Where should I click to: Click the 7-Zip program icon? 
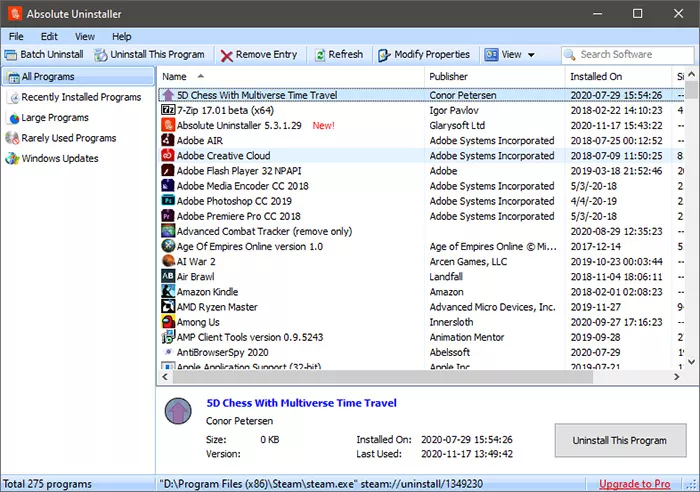tap(168, 110)
